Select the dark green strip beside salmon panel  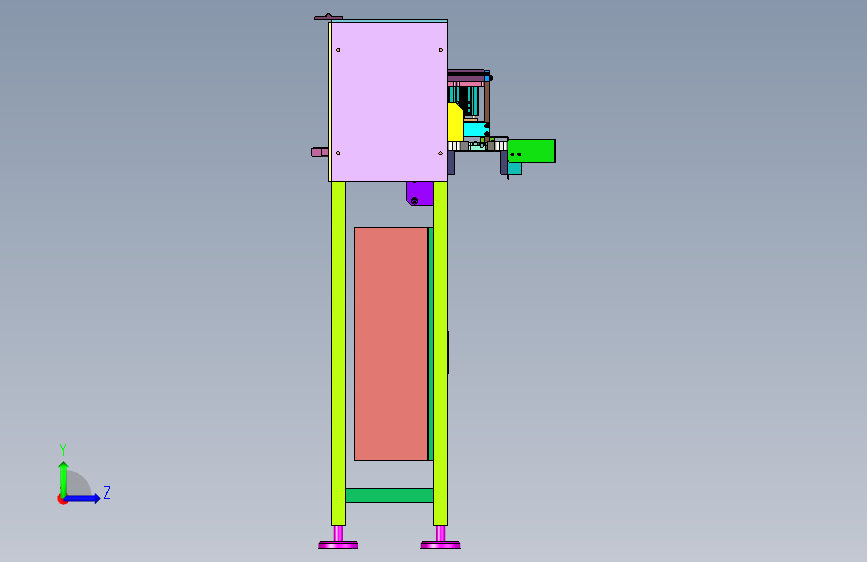[x=431, y=344]
